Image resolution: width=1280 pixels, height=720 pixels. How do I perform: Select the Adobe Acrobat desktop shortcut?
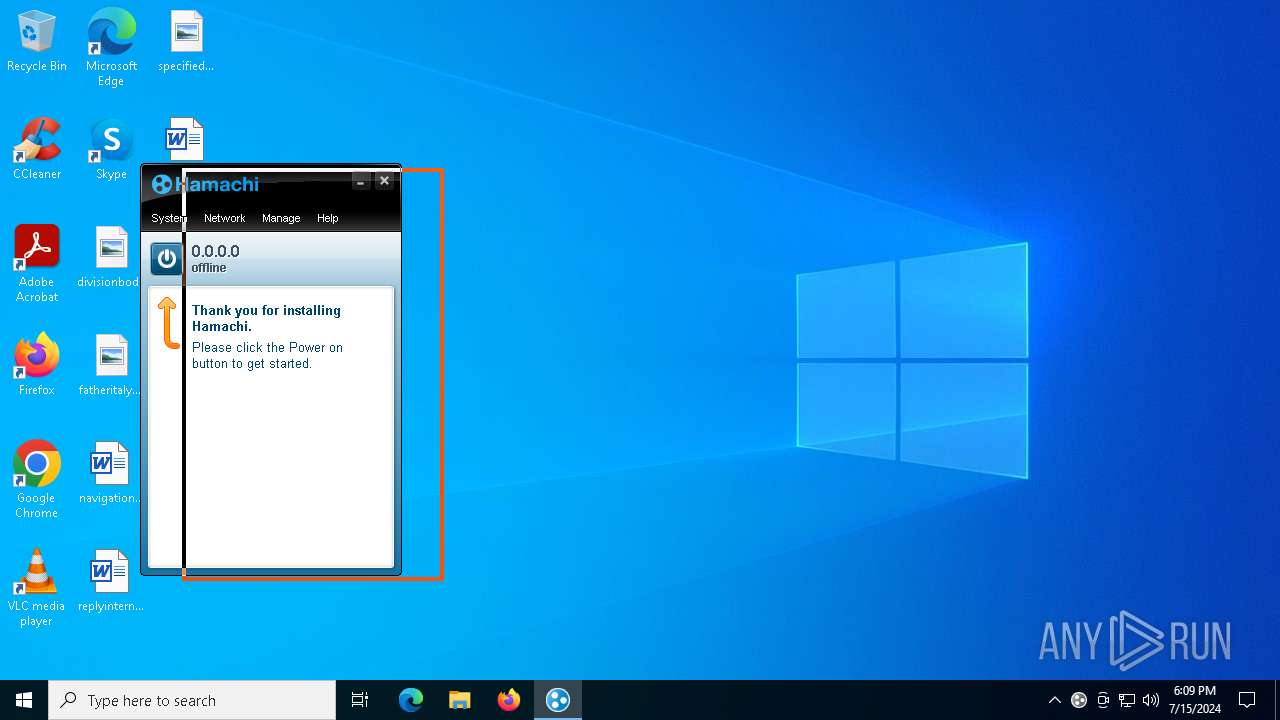click(37, 263)
